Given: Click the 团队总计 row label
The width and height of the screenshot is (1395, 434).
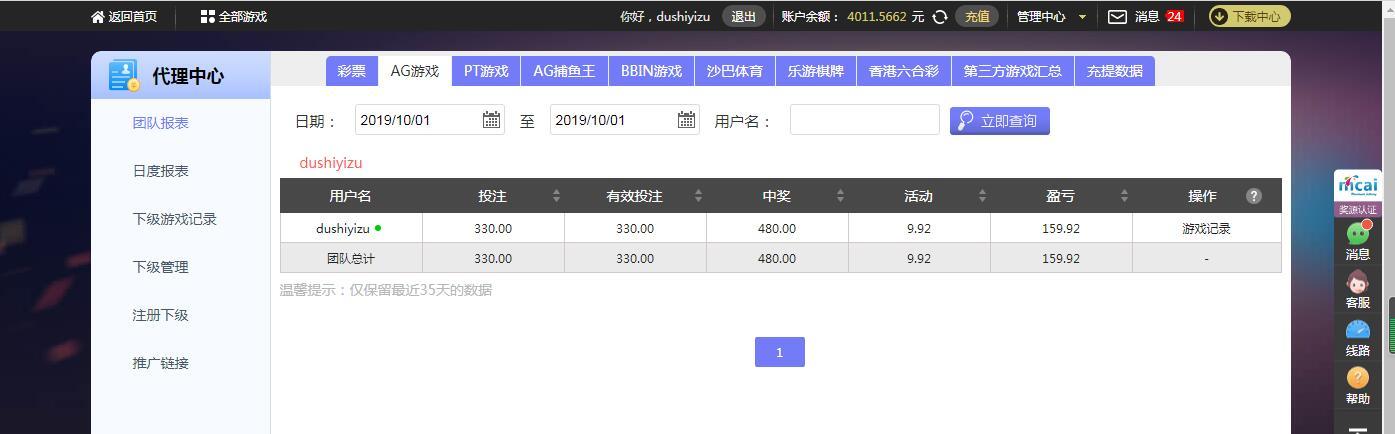Looking at the screenshot, I should pos(351,259).
